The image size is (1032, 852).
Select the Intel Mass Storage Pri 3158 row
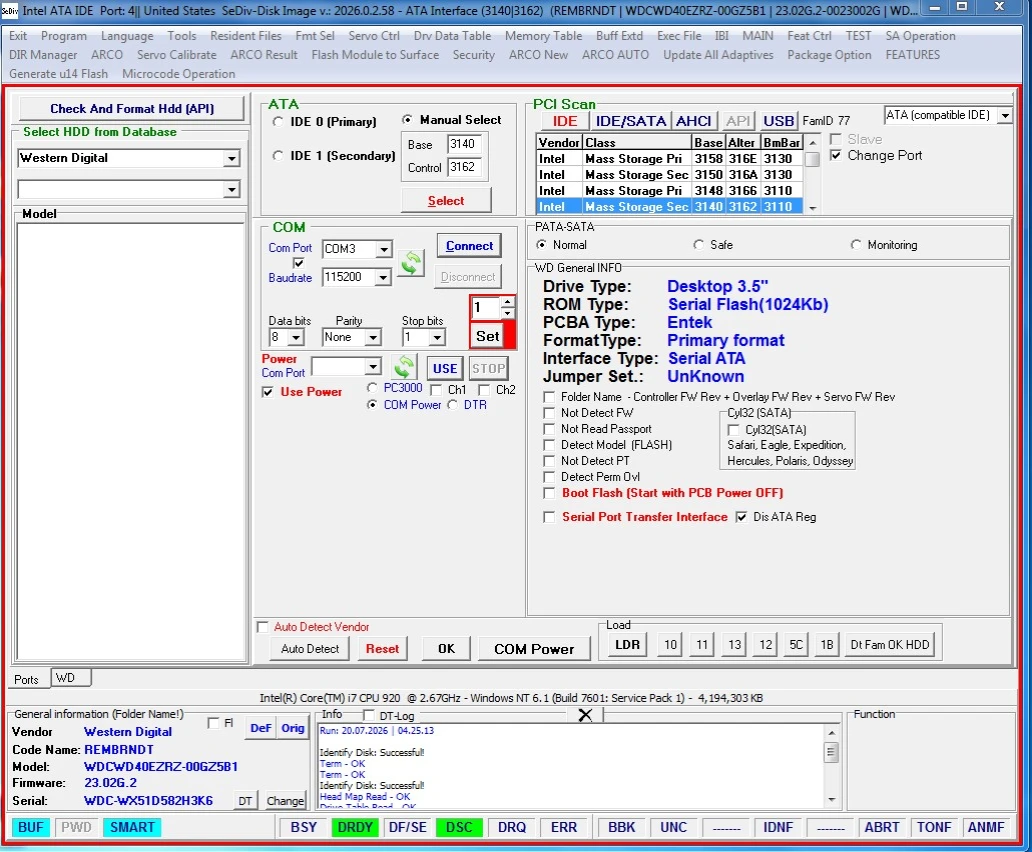tap(669, 159)
